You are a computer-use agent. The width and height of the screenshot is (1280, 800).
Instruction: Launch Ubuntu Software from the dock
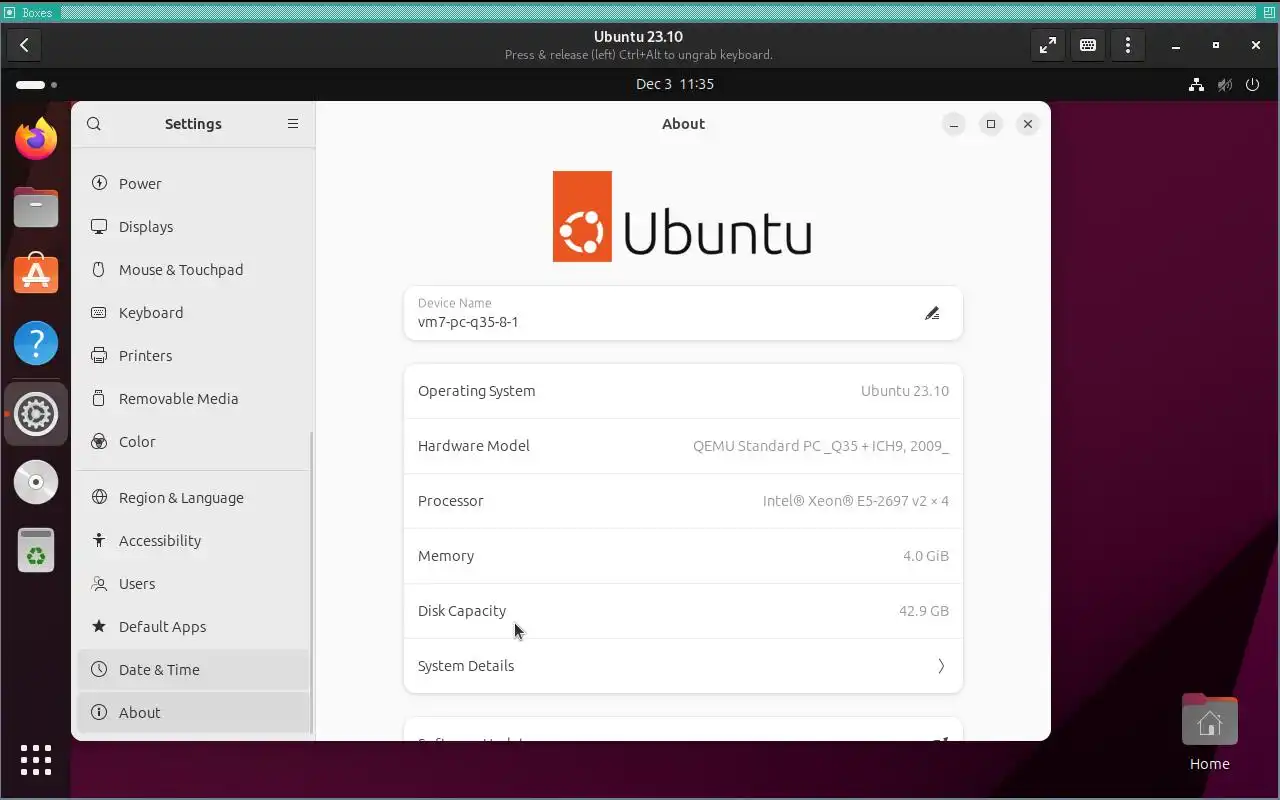pyautogui.click(x=36, y=274)
